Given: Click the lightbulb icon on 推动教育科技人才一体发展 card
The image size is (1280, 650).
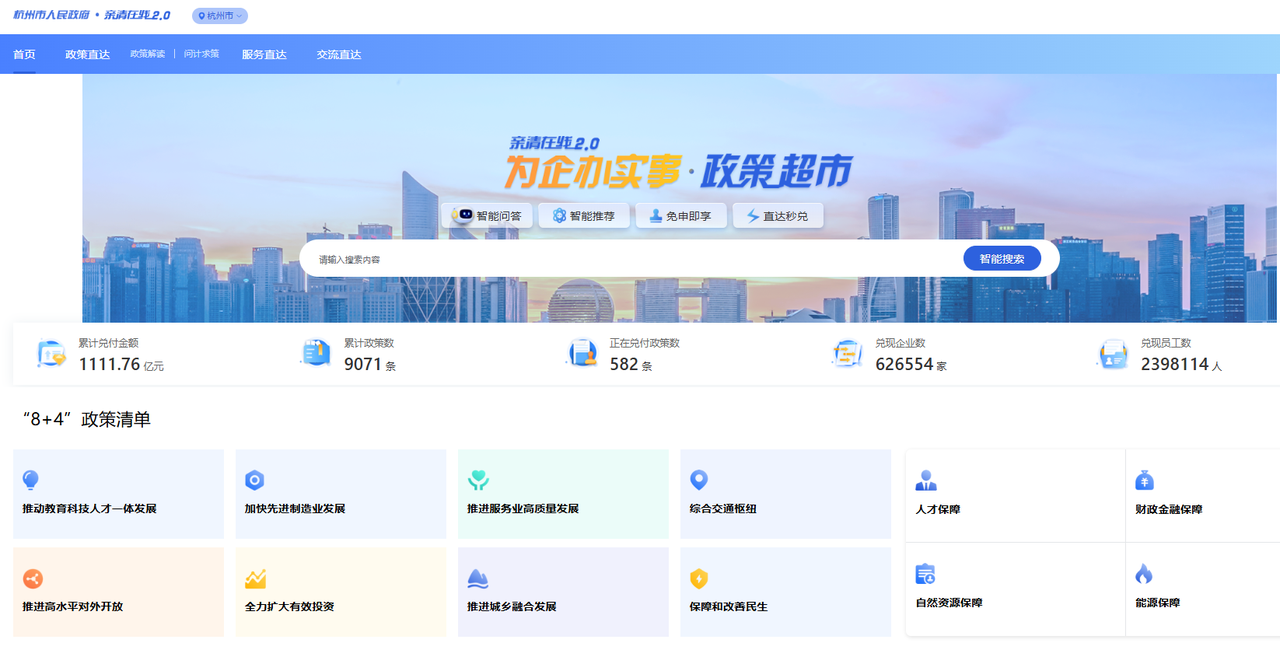Looking at the screenshot, I should [x=32, y=480].
